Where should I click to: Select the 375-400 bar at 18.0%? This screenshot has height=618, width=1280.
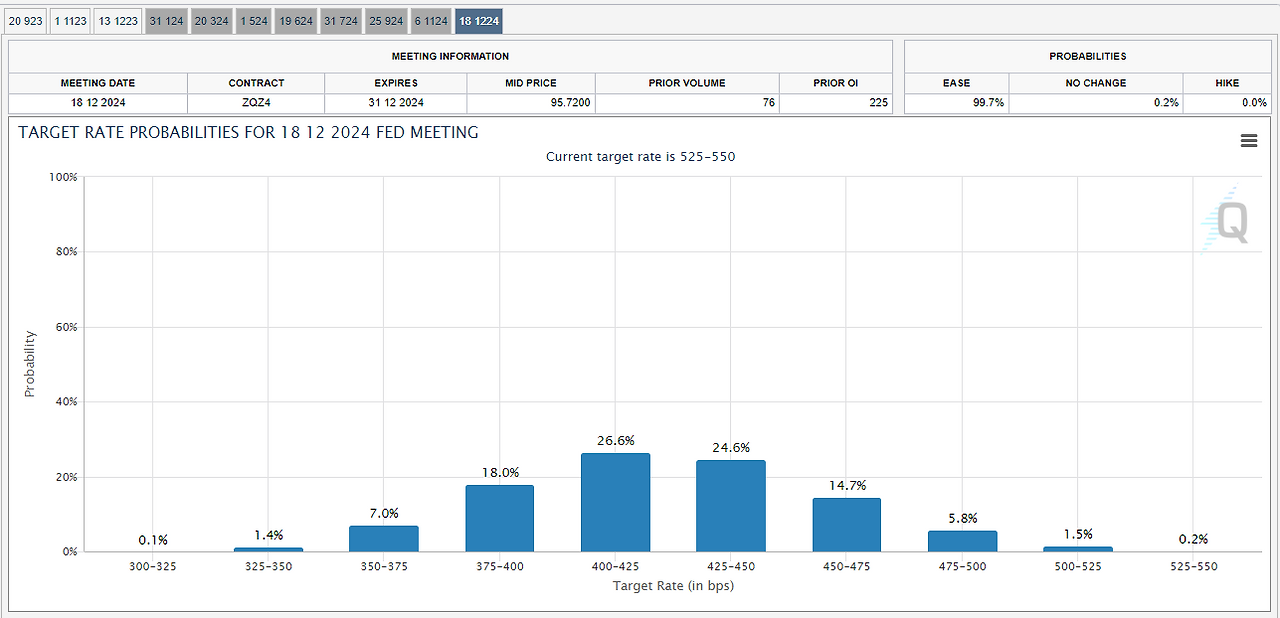tap(500, 518)
